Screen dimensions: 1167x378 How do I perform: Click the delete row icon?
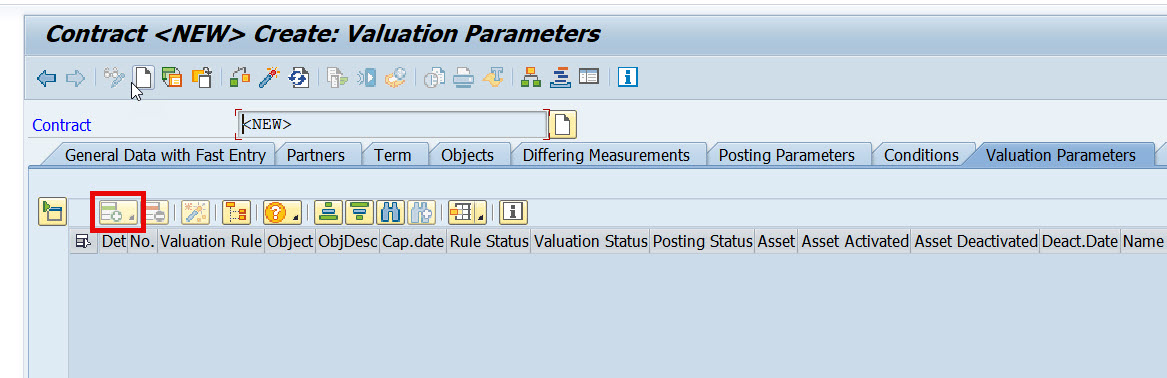pos(156,213)
